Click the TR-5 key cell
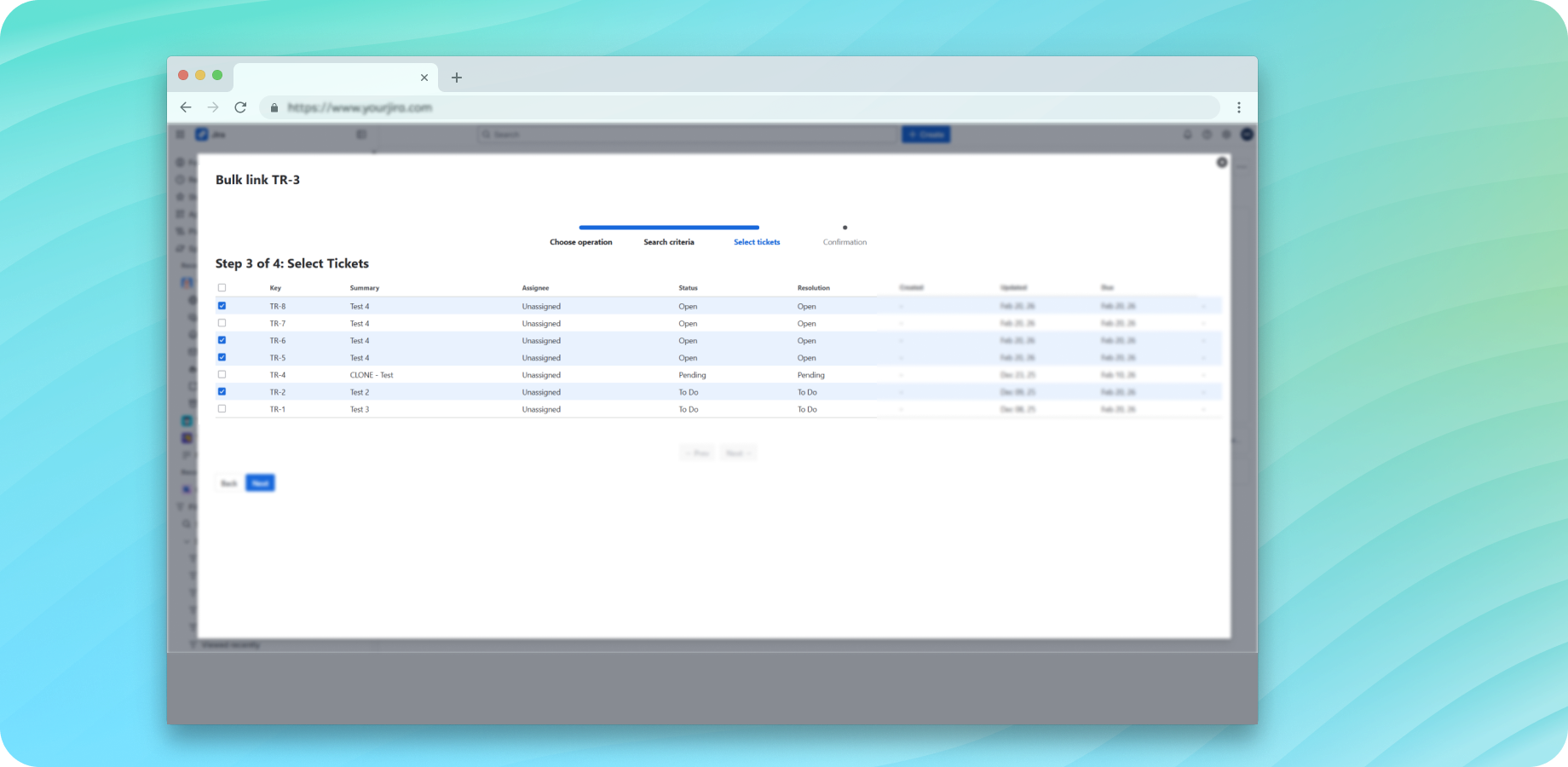Viewport: 1568px width, 767px height. pos(278,358)
